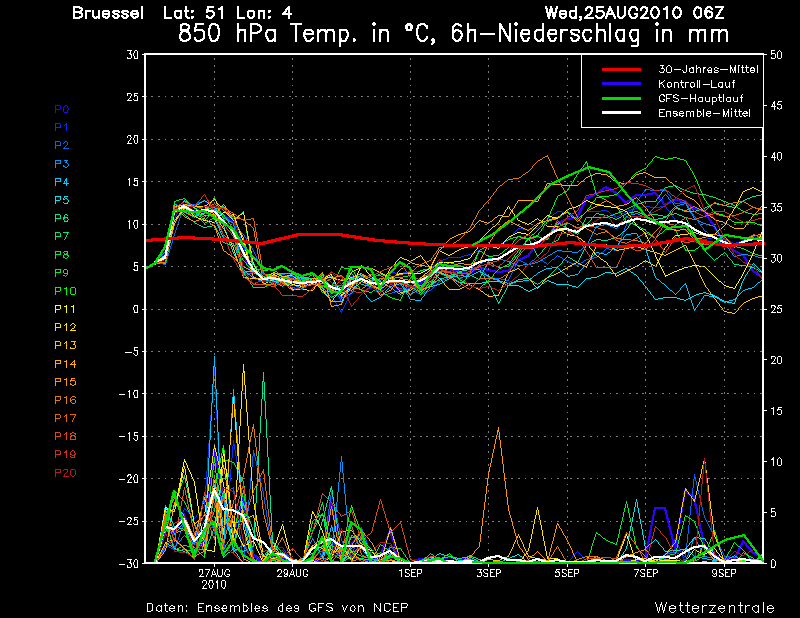Click the 7SEP date axis label
This screenshot has height=618, width=800.
(x=645, y=573)
